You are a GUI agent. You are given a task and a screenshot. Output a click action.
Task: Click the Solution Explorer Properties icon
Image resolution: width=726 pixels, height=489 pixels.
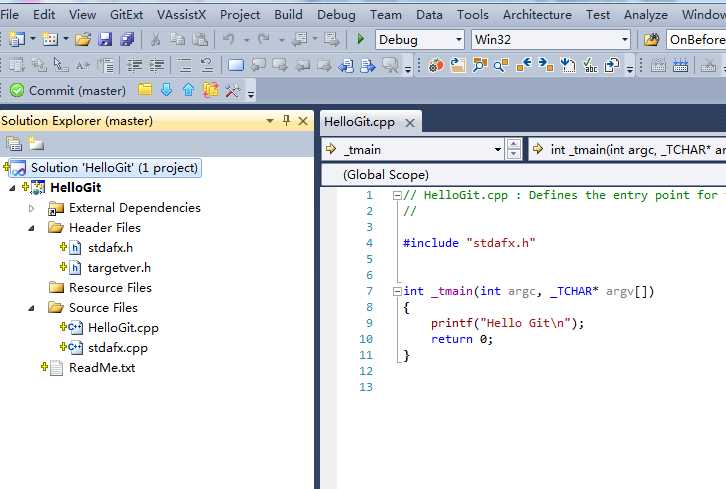pos(14,144)
